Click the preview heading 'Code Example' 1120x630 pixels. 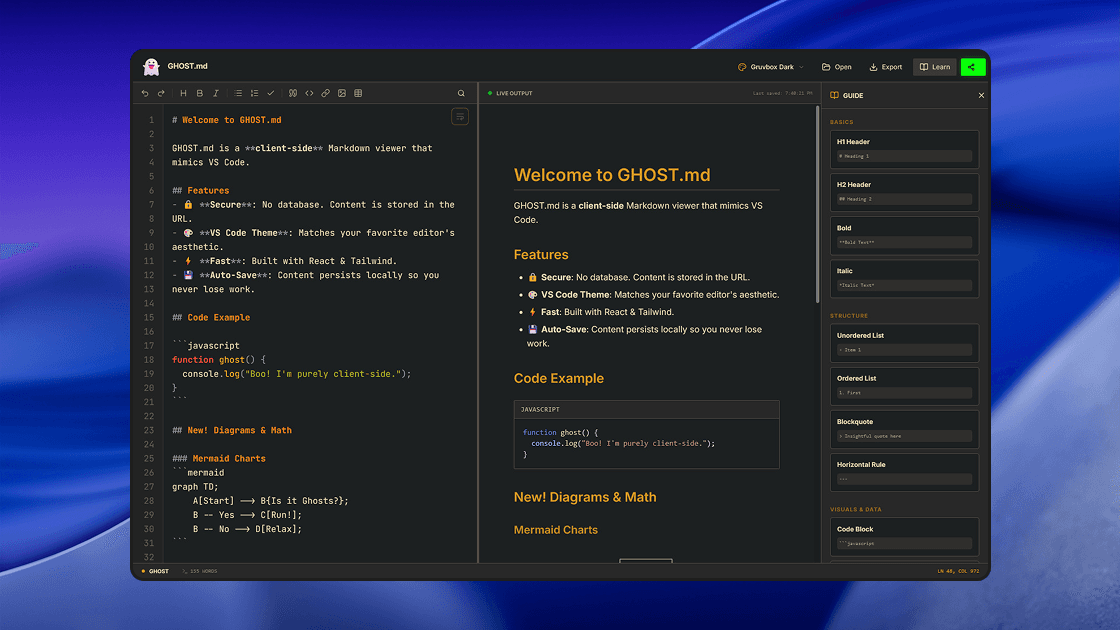tap(559, 379)
